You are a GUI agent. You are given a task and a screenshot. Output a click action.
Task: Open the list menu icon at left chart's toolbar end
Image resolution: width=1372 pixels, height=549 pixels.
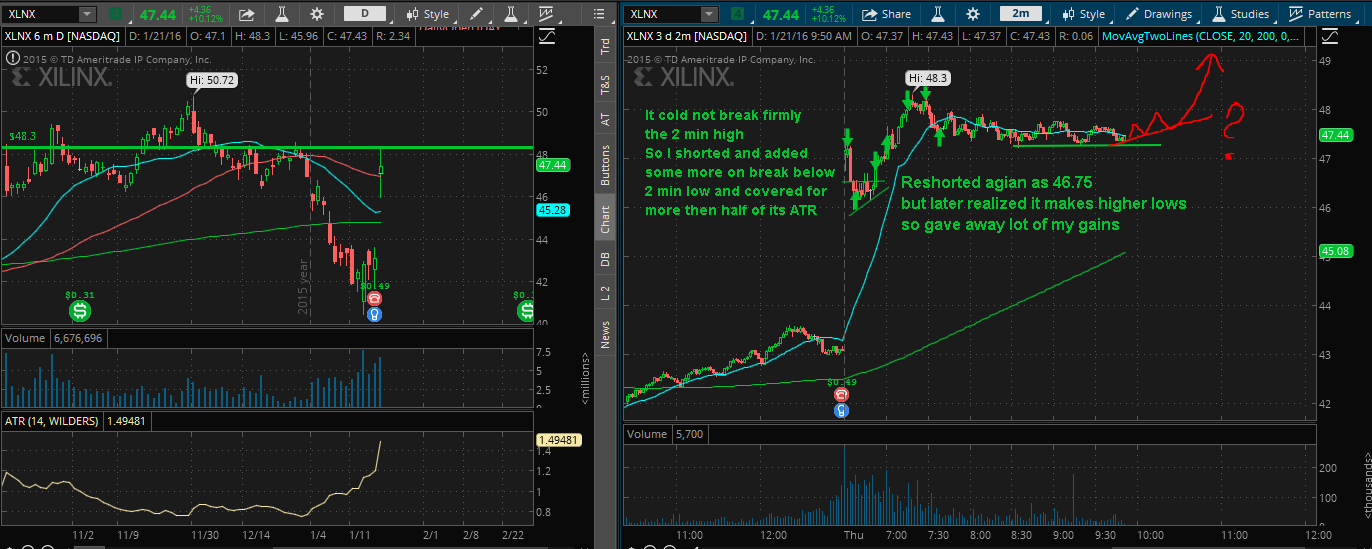point(599,14)
